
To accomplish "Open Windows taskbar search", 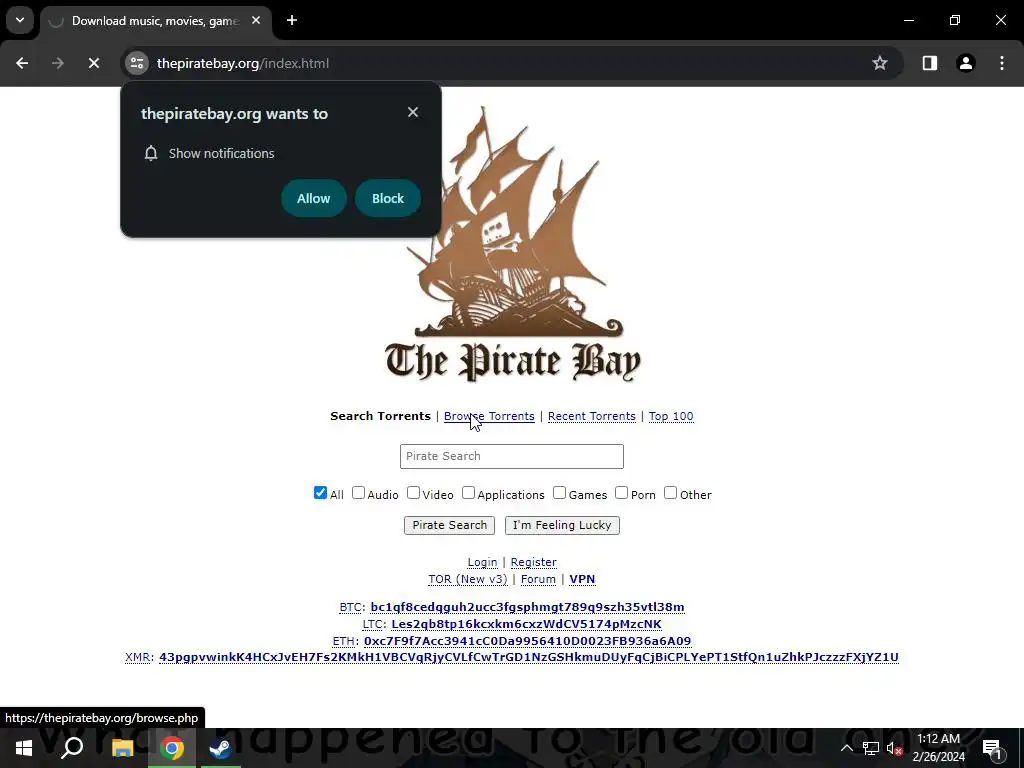I will pyautogui.click(x=72, y=748).
